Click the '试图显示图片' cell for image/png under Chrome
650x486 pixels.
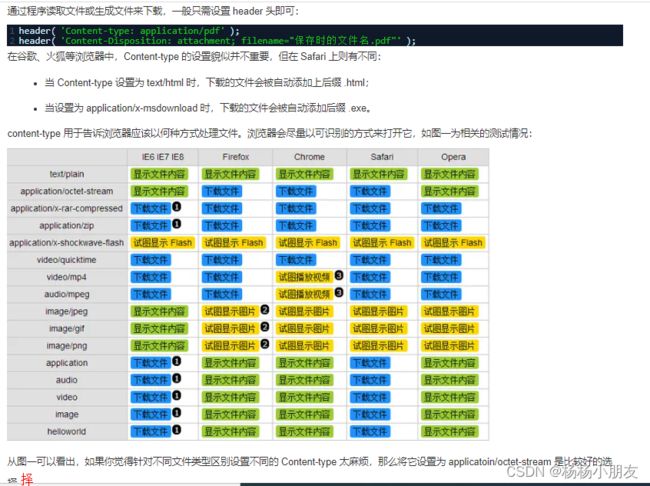(x=304, y=346)
